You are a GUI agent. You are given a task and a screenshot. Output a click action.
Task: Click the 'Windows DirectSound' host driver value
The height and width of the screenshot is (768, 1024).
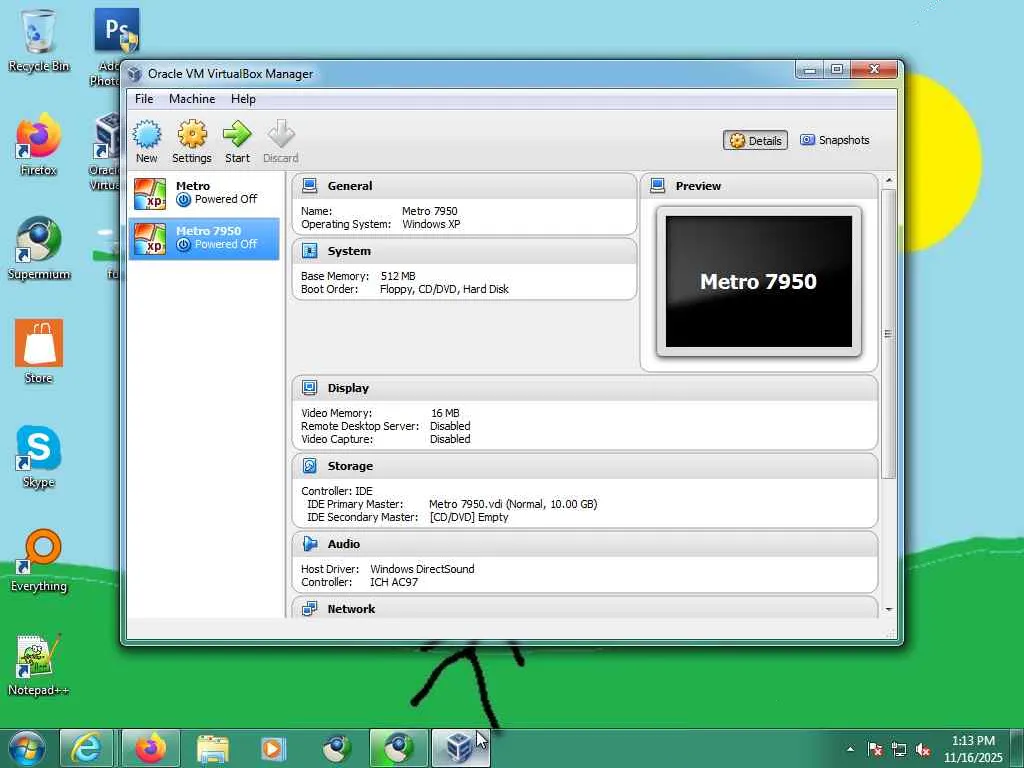(422, 569)
